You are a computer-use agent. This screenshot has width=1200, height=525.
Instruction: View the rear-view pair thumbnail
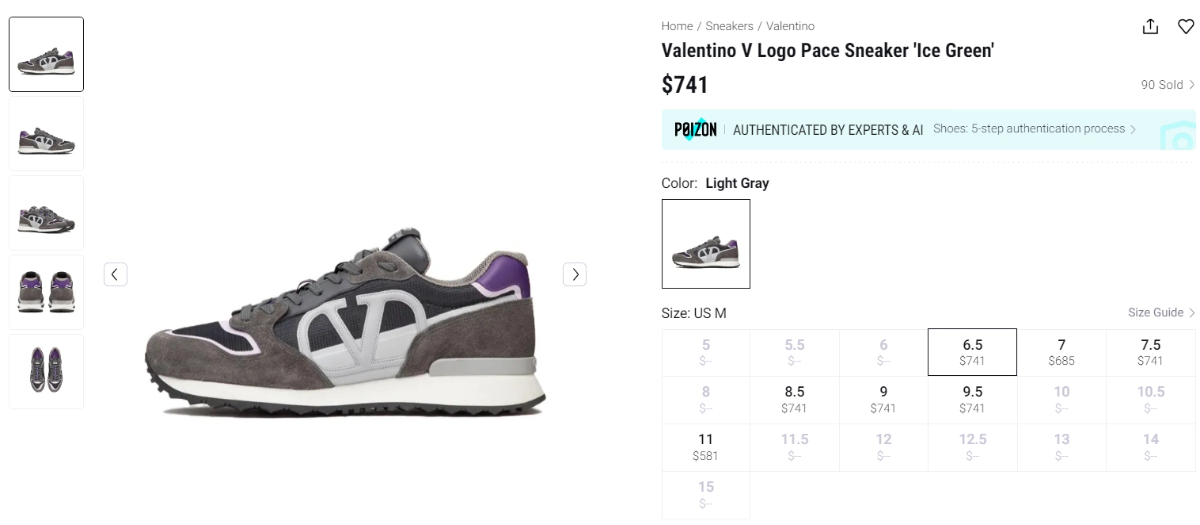click(x=46, y=292)
